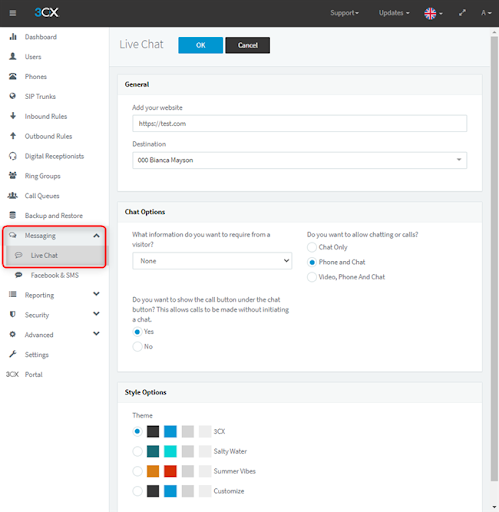The width and height of the screenshot is (499, 512).
Task: Click the Advanced gear icon
Action: pos(13,334)
